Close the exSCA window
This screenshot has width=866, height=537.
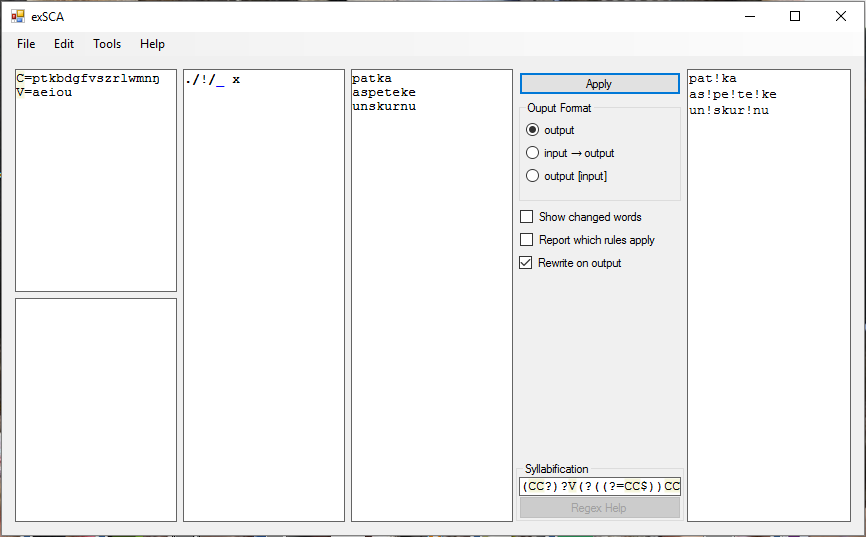pos(841,17)
